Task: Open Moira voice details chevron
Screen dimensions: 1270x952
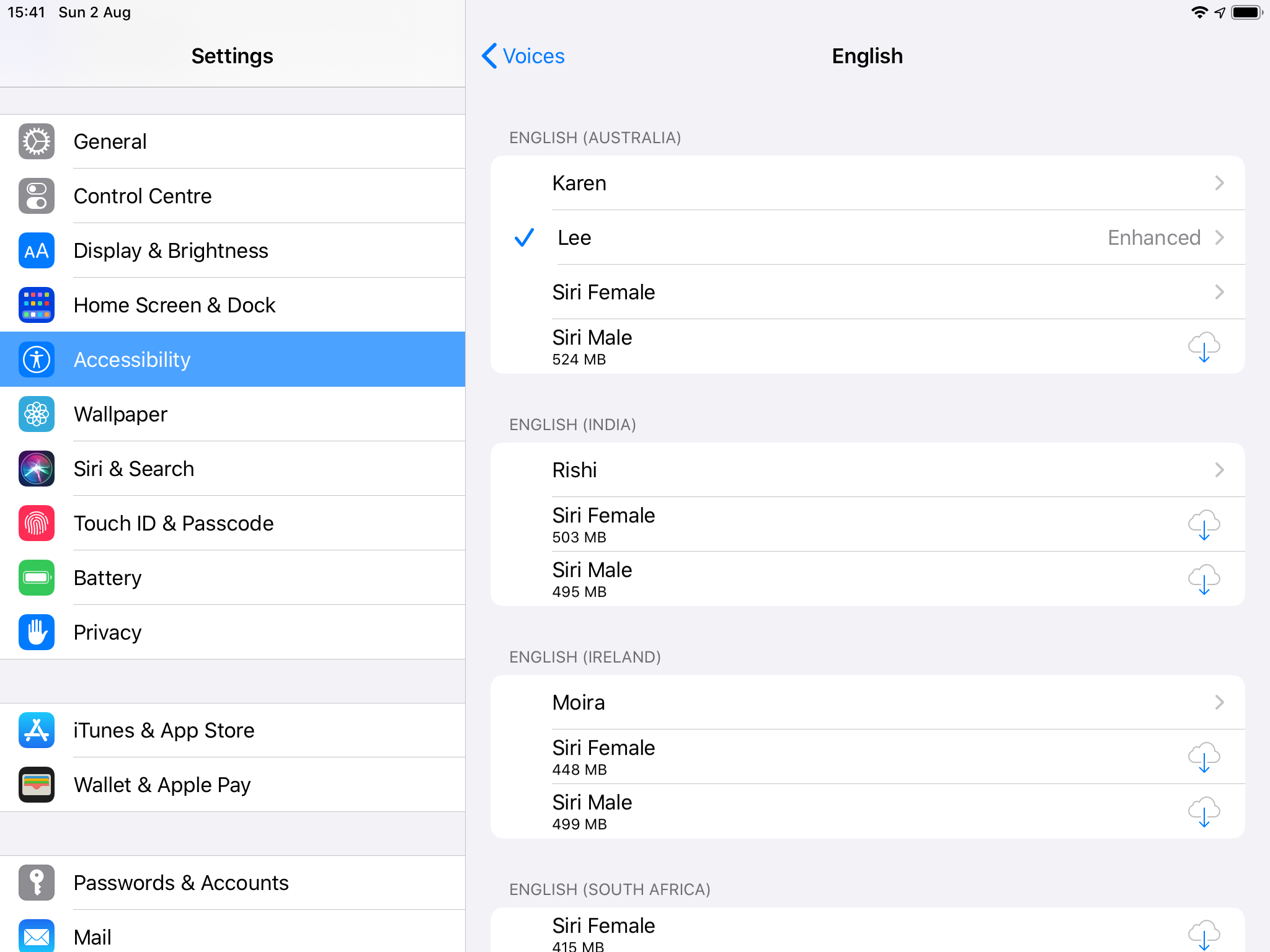Action: [1219, 702]
